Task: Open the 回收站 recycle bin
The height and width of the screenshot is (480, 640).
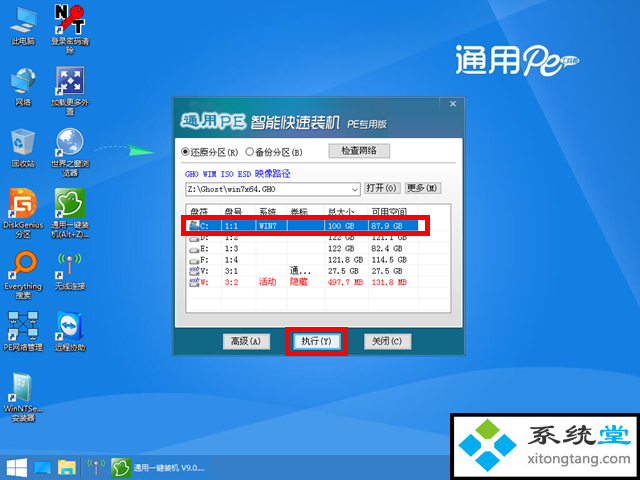Action: click(23, 148)
